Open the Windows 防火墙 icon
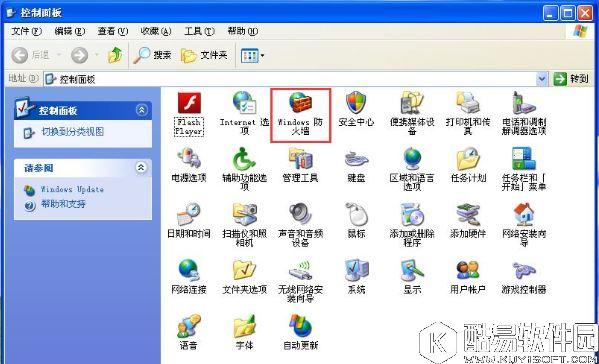 click(301, 103)
